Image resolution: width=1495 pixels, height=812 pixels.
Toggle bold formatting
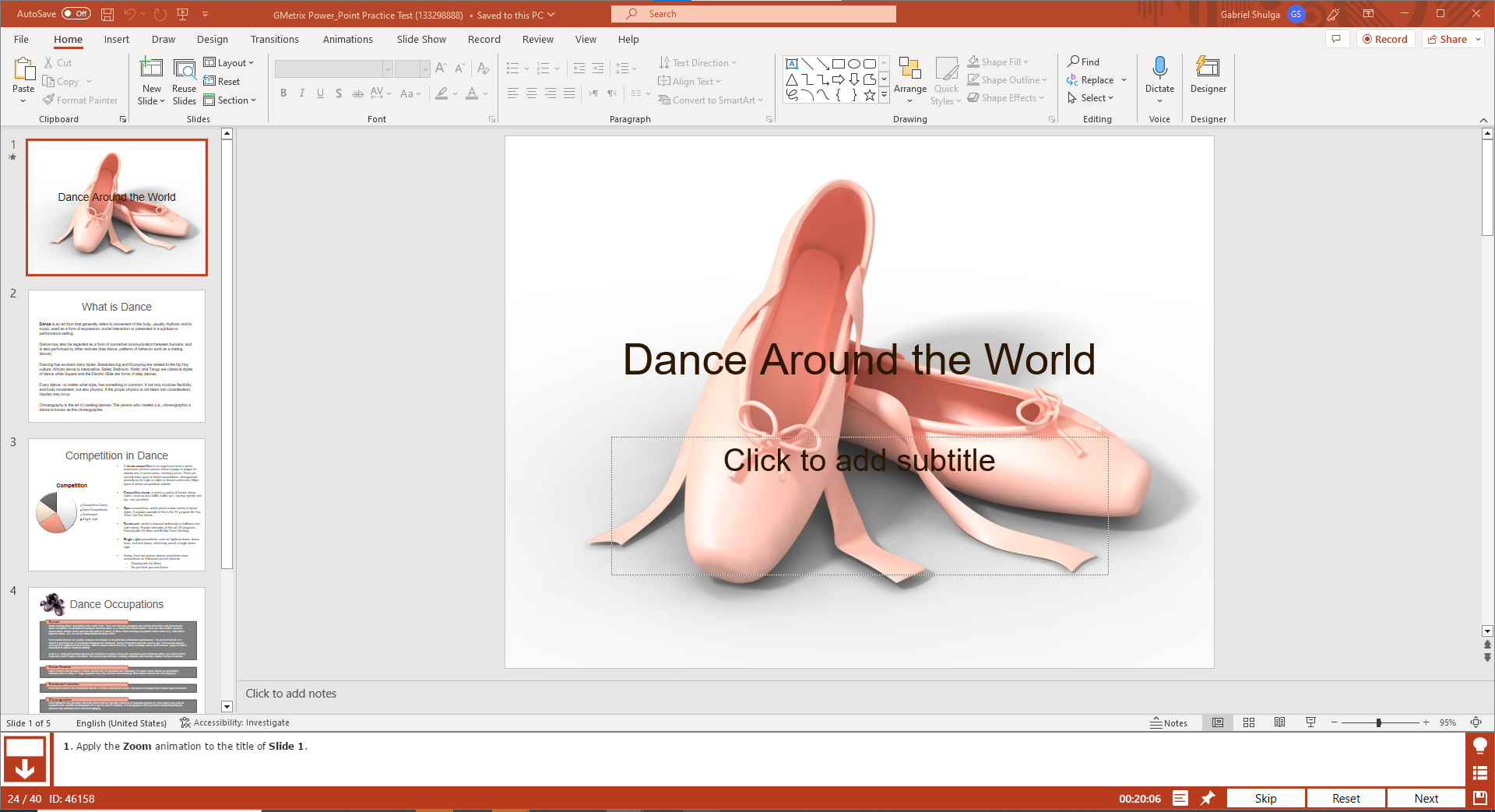click(x=283, y=93)
